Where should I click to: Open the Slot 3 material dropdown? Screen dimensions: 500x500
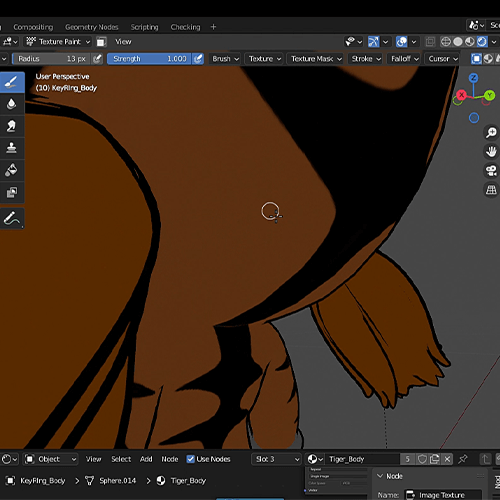(276, 459)
